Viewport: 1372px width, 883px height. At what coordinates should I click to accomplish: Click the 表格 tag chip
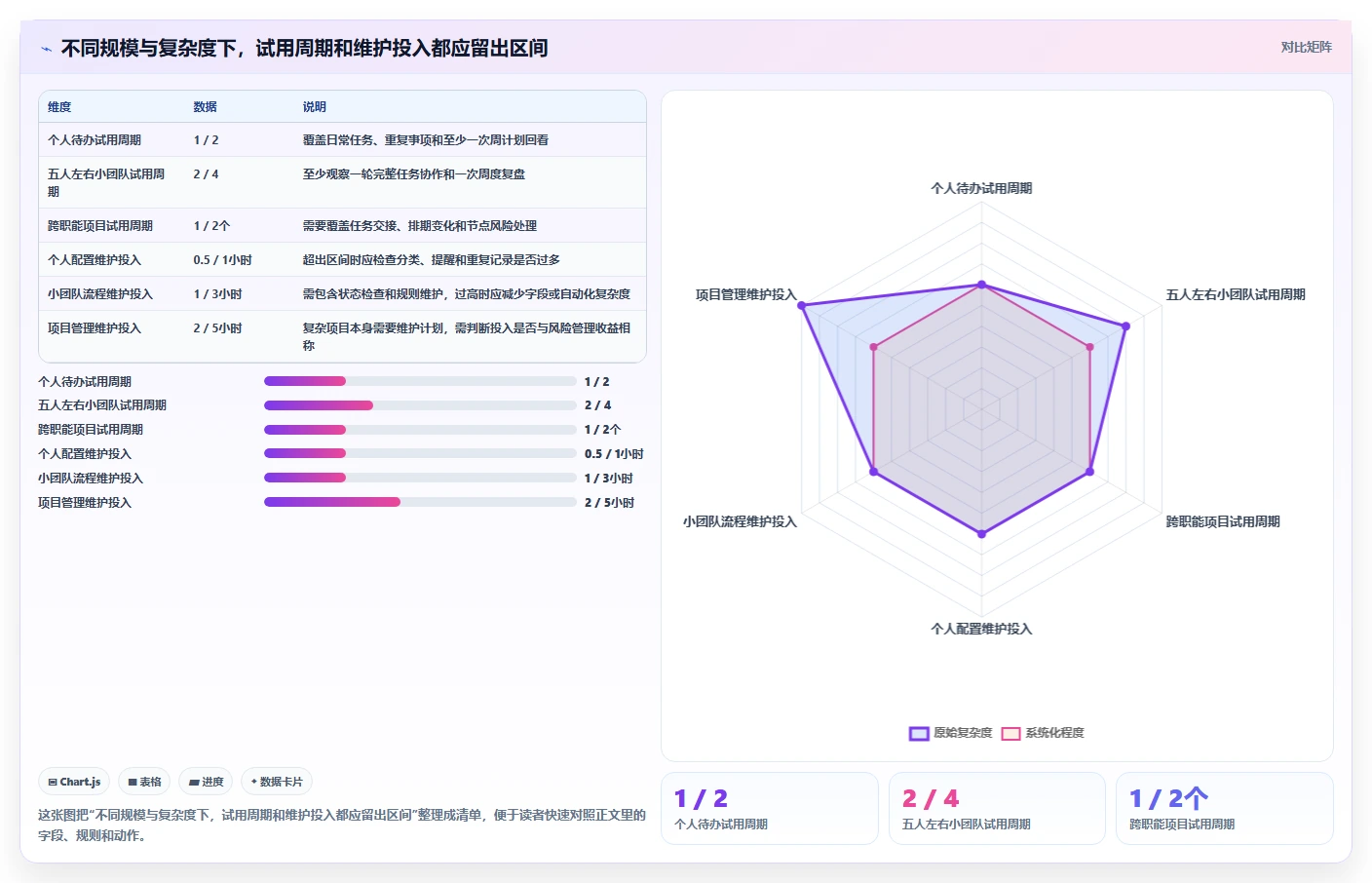point(144,782)
